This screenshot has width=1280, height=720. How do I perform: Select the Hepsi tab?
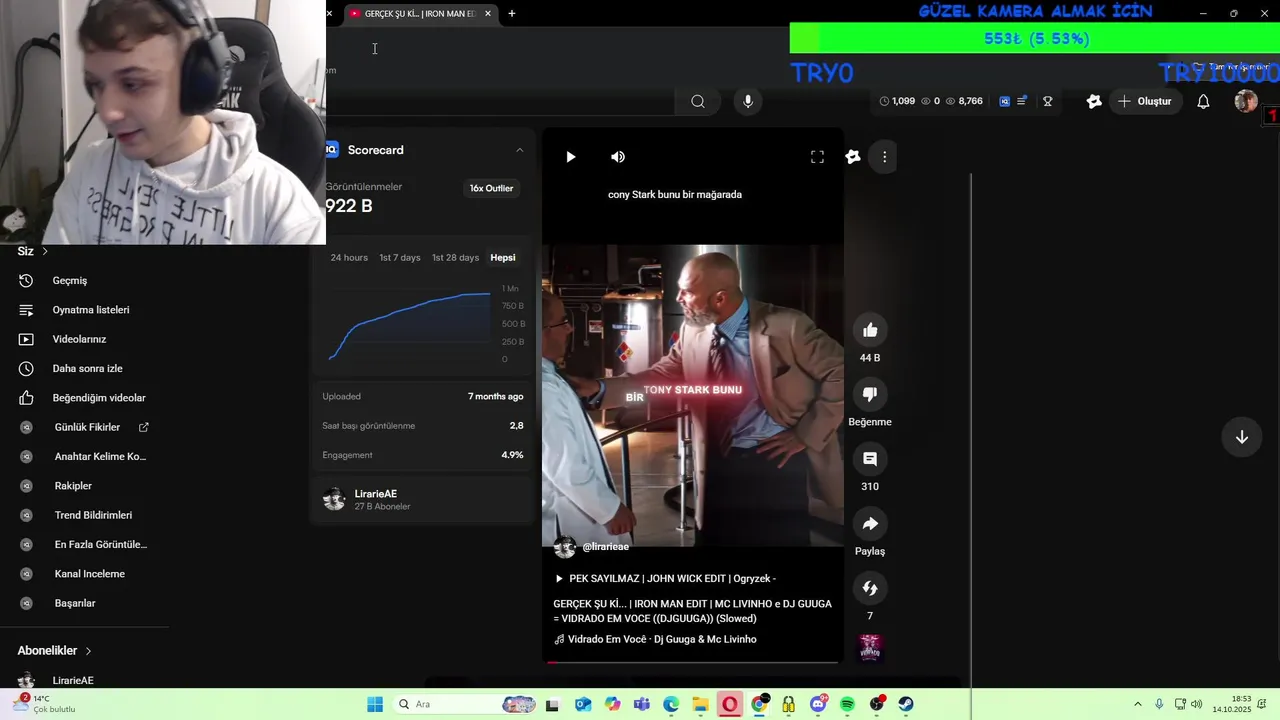503,258
